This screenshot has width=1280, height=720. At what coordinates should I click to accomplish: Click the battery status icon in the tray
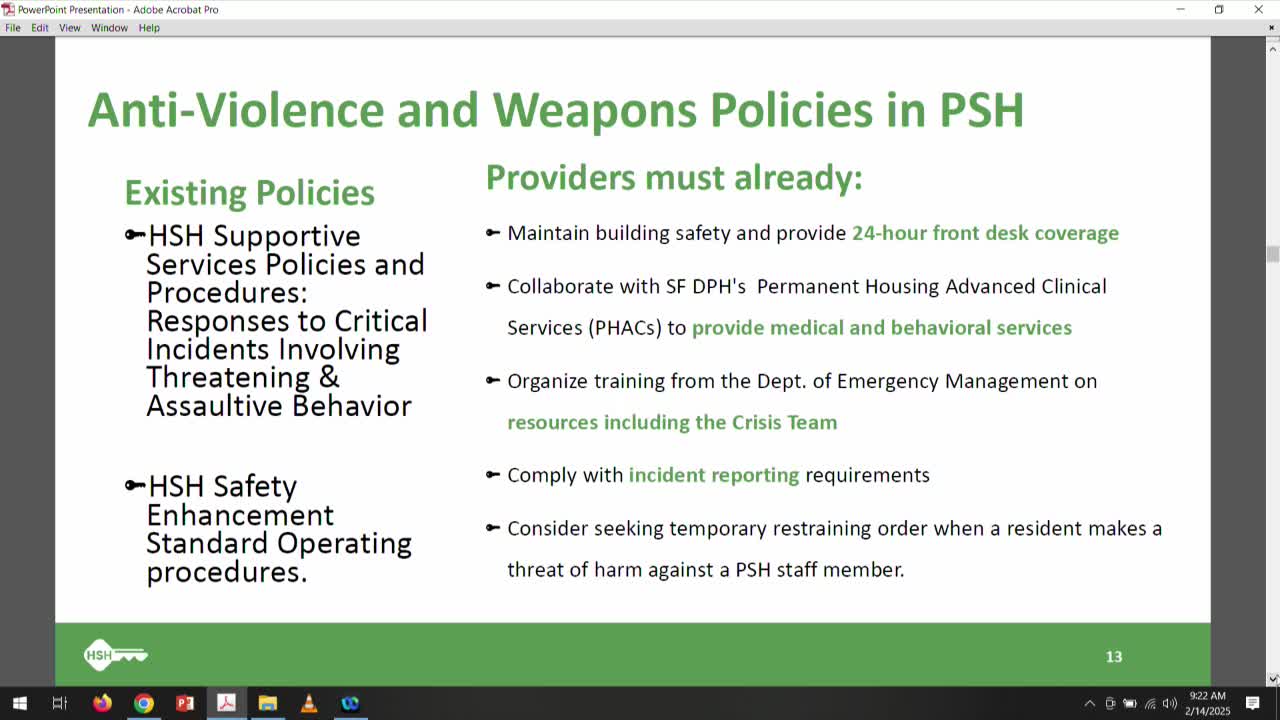1131,704
